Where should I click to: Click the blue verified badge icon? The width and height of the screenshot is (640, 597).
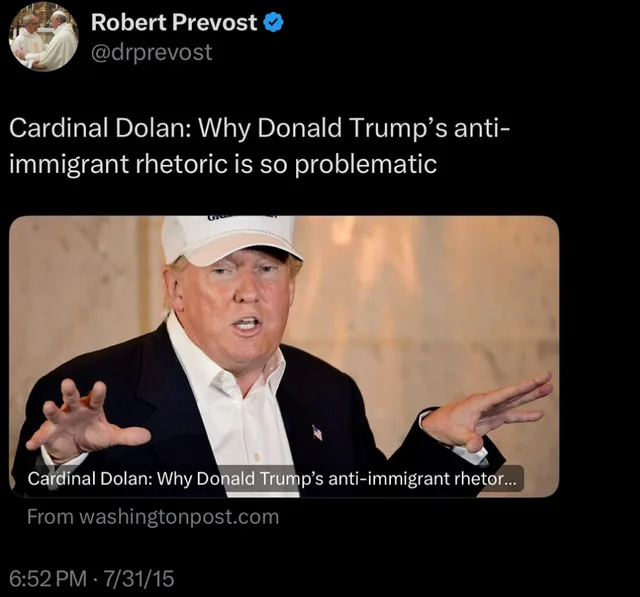[274, 22]
